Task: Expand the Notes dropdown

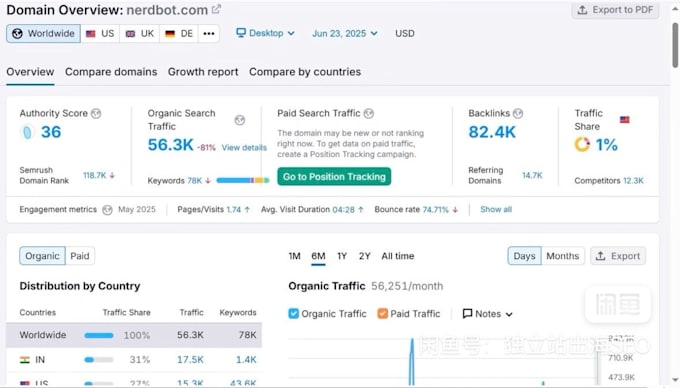Action: tap(487, 313)
